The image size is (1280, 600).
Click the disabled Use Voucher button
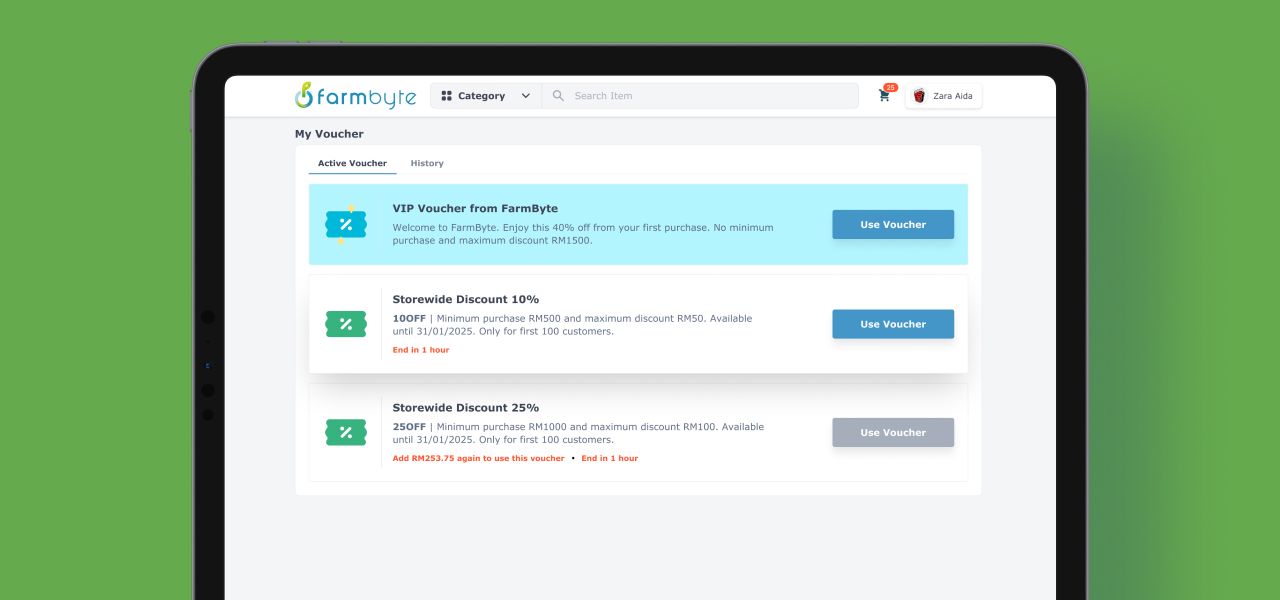click(x=893, y=432)
